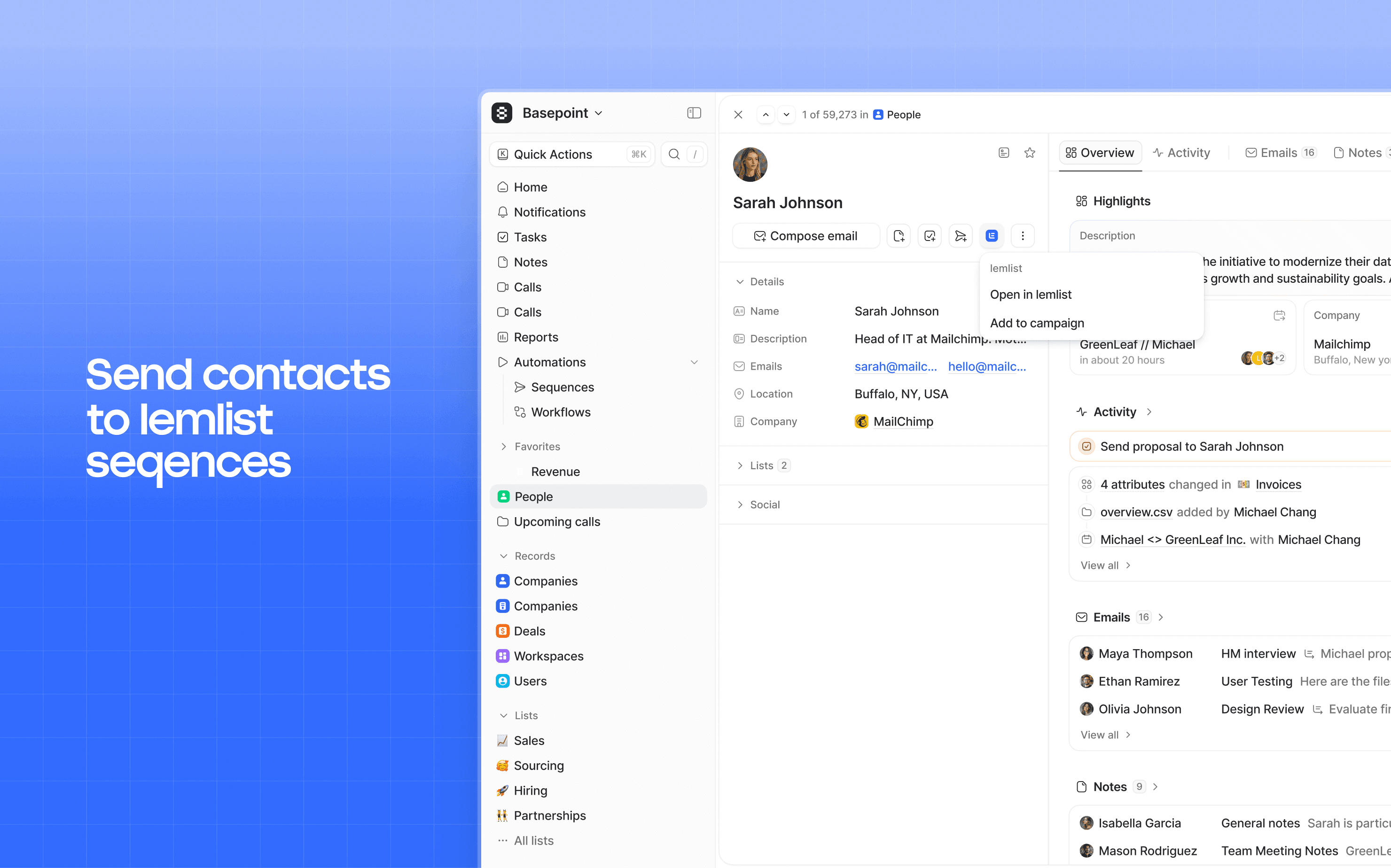1391x868 pixels.
Task: Click the Deals orange icon
Action: pyautogui.click(x=502, y=631)
